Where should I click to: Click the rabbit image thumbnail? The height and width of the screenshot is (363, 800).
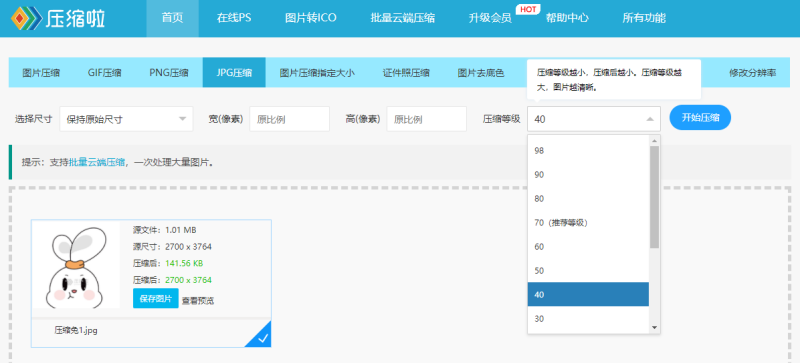pos(76,265)
